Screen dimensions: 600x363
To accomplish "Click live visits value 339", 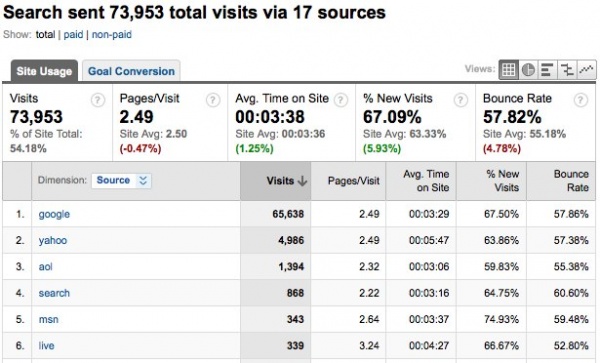I will 295,346.
